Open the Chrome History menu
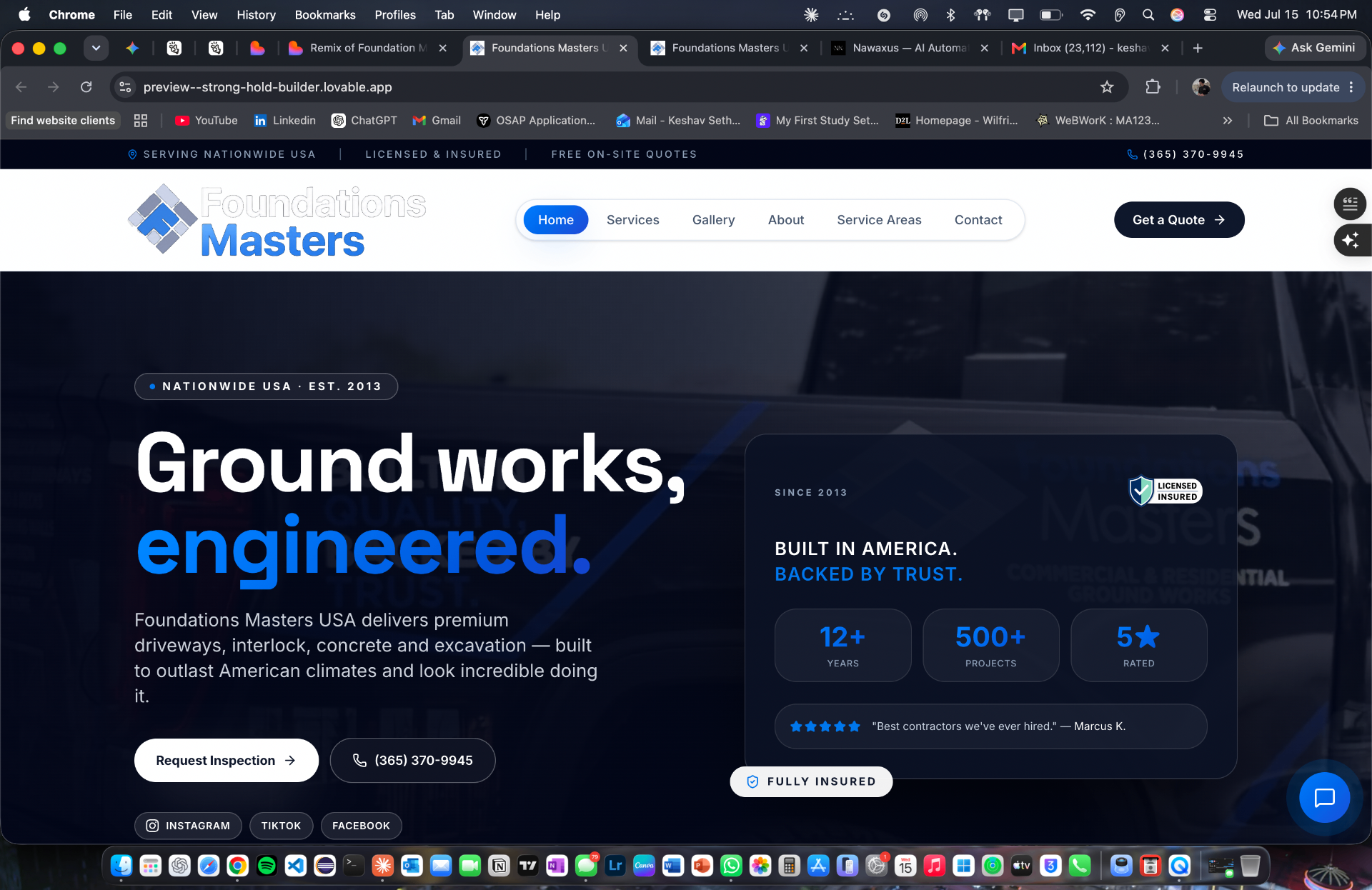The image size is (1372, 890). tap(256, 15)
